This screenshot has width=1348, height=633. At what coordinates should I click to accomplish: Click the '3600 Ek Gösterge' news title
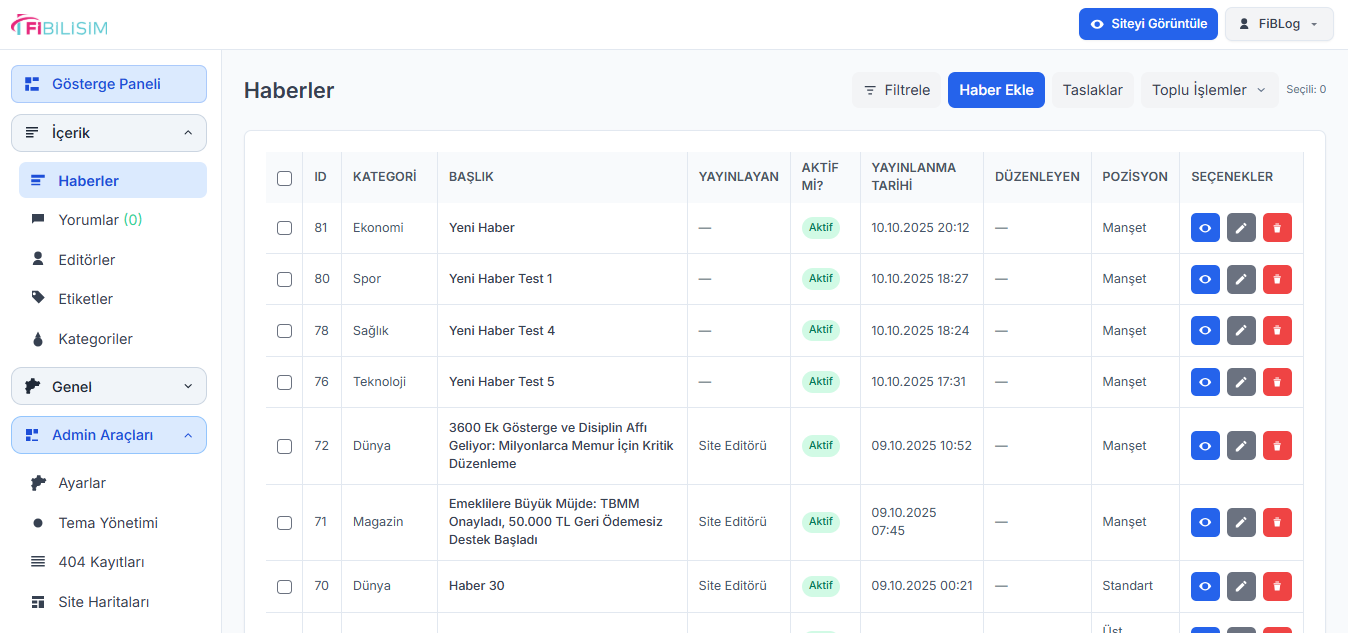pos(561,446)
